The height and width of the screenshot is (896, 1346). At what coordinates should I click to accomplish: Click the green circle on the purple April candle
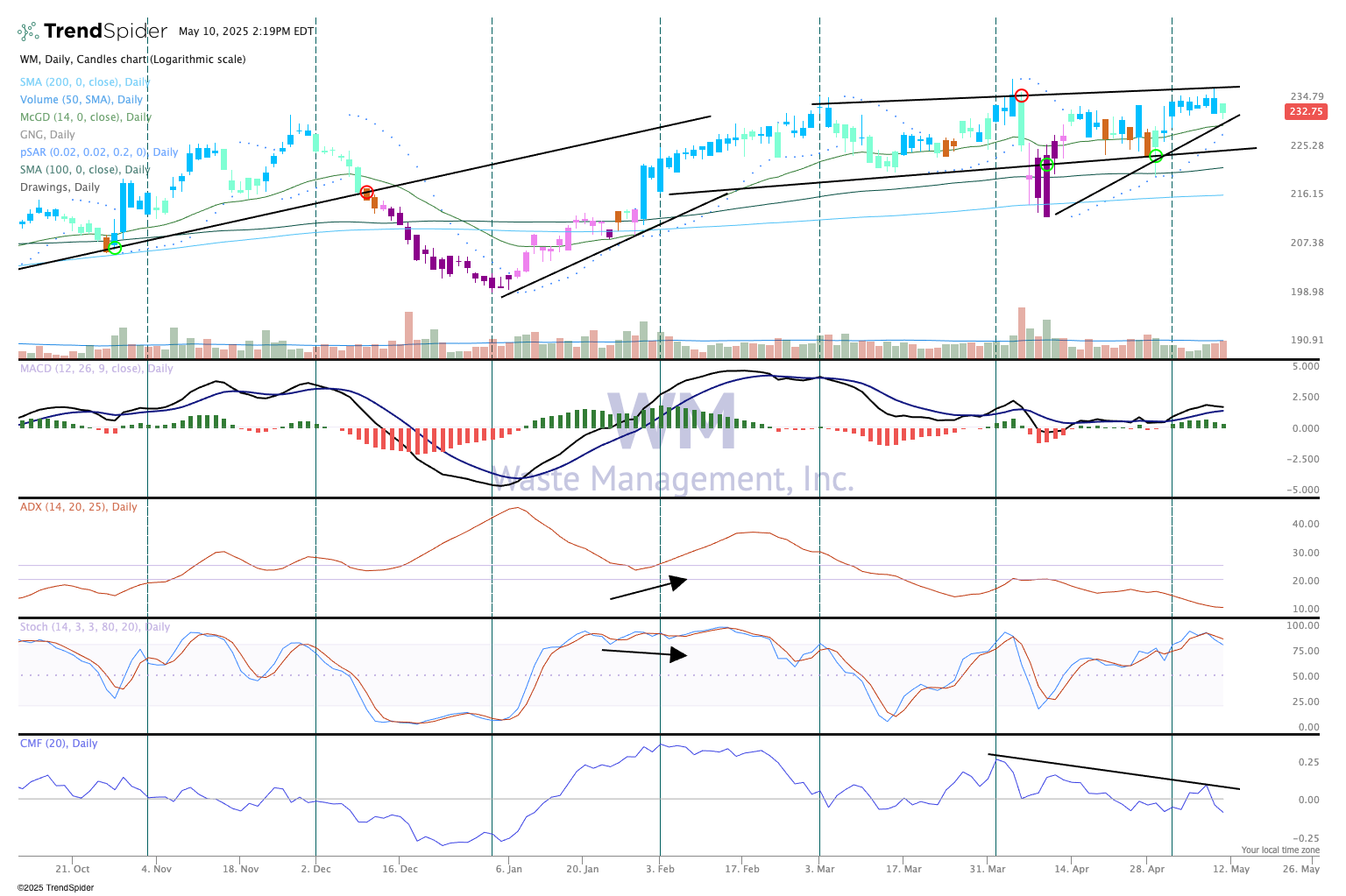click(1046, 165)
